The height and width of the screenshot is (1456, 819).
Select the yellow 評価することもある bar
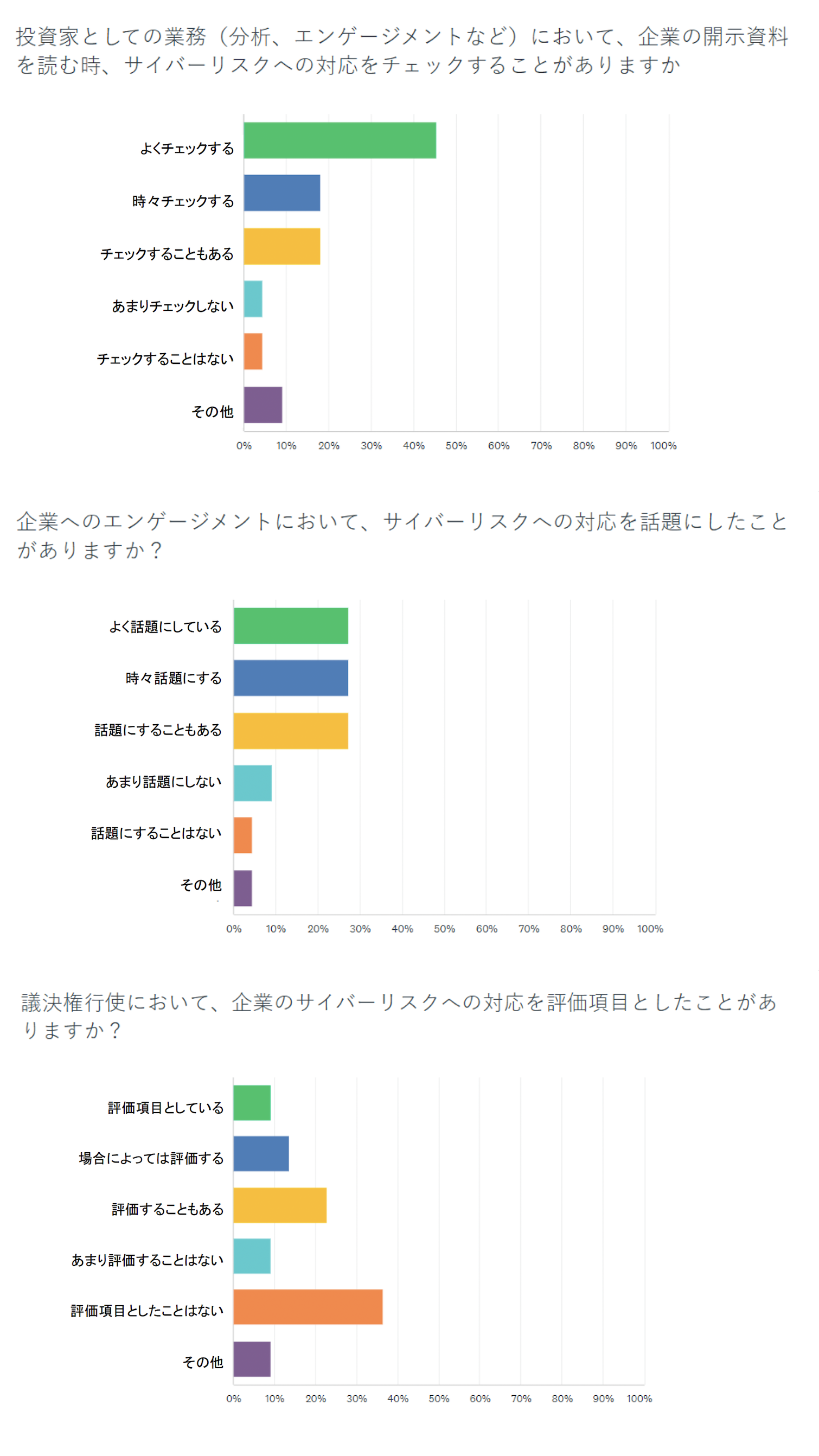coord(280,1204)
